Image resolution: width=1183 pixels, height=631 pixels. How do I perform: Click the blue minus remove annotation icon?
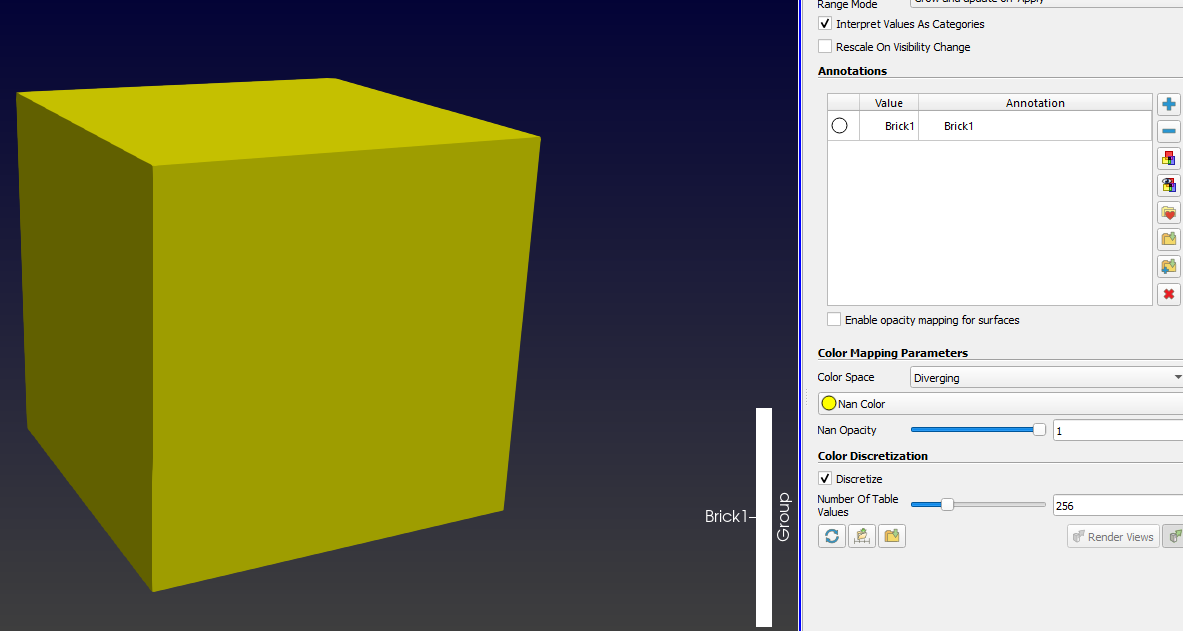(x=1168, y=132)
